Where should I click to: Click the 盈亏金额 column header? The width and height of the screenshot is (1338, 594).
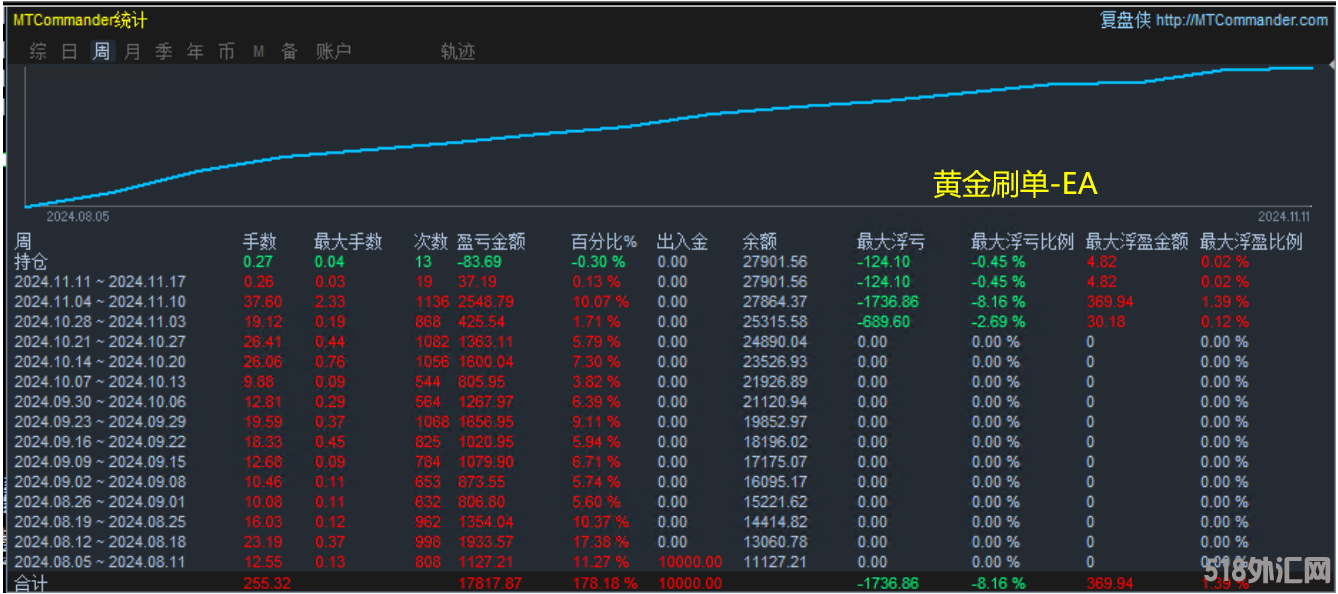pos(491,242)
